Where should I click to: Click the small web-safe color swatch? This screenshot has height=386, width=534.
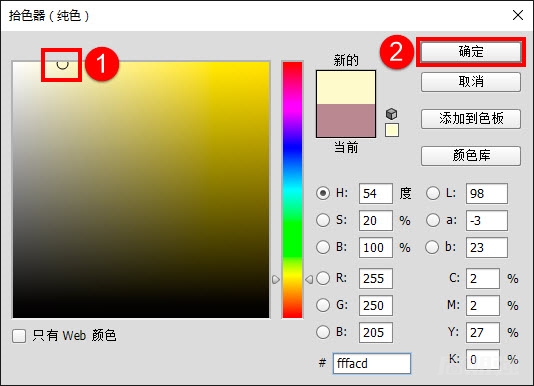(392, 130)
